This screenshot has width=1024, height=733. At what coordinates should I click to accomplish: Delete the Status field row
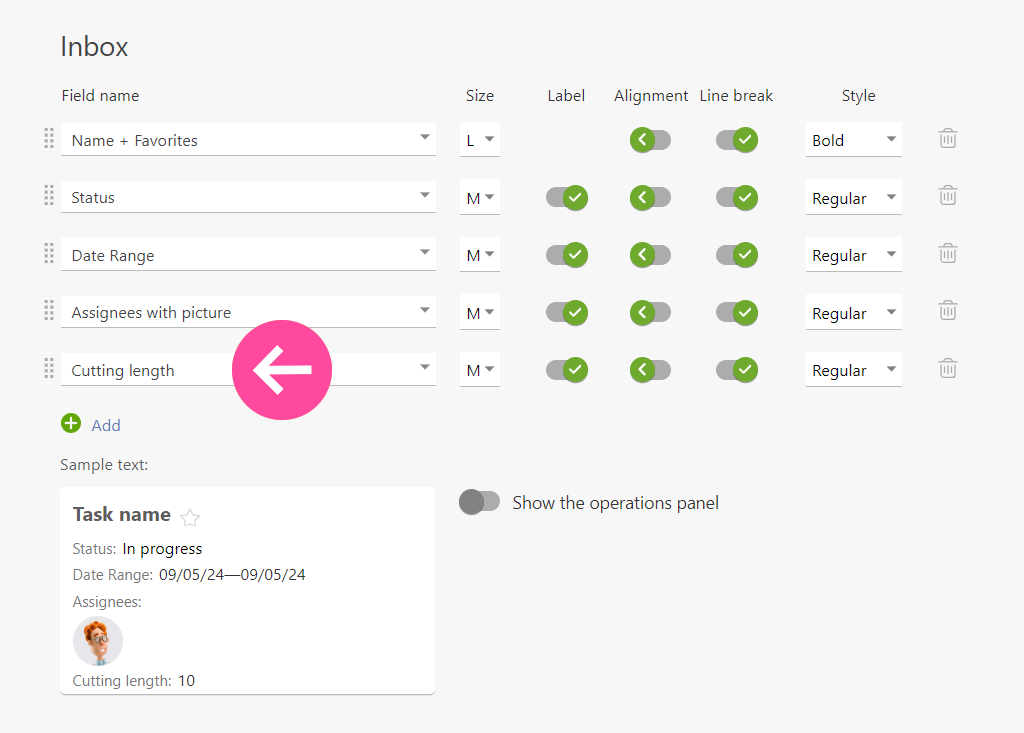click(x=948, y=195)
